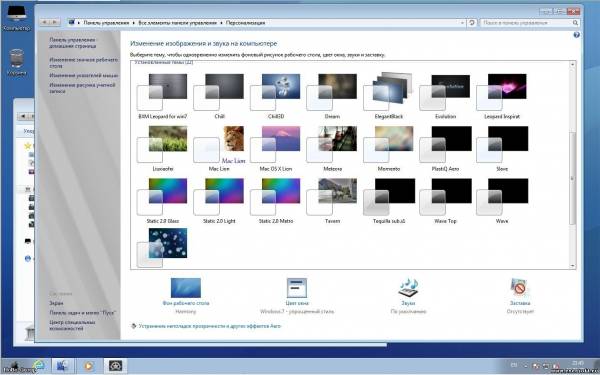The image size is (600, 375).
Task: Open the Screen Saver icon
Action: pos(520,288)
